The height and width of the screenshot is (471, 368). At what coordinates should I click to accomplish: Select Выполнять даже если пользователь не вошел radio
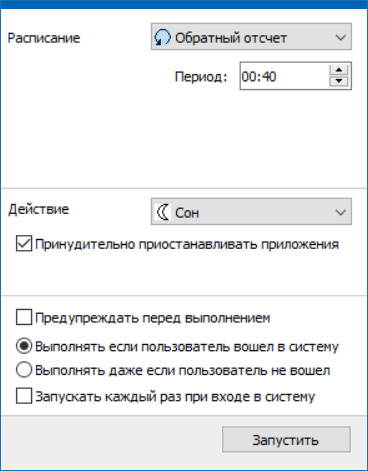click(24, 370)
